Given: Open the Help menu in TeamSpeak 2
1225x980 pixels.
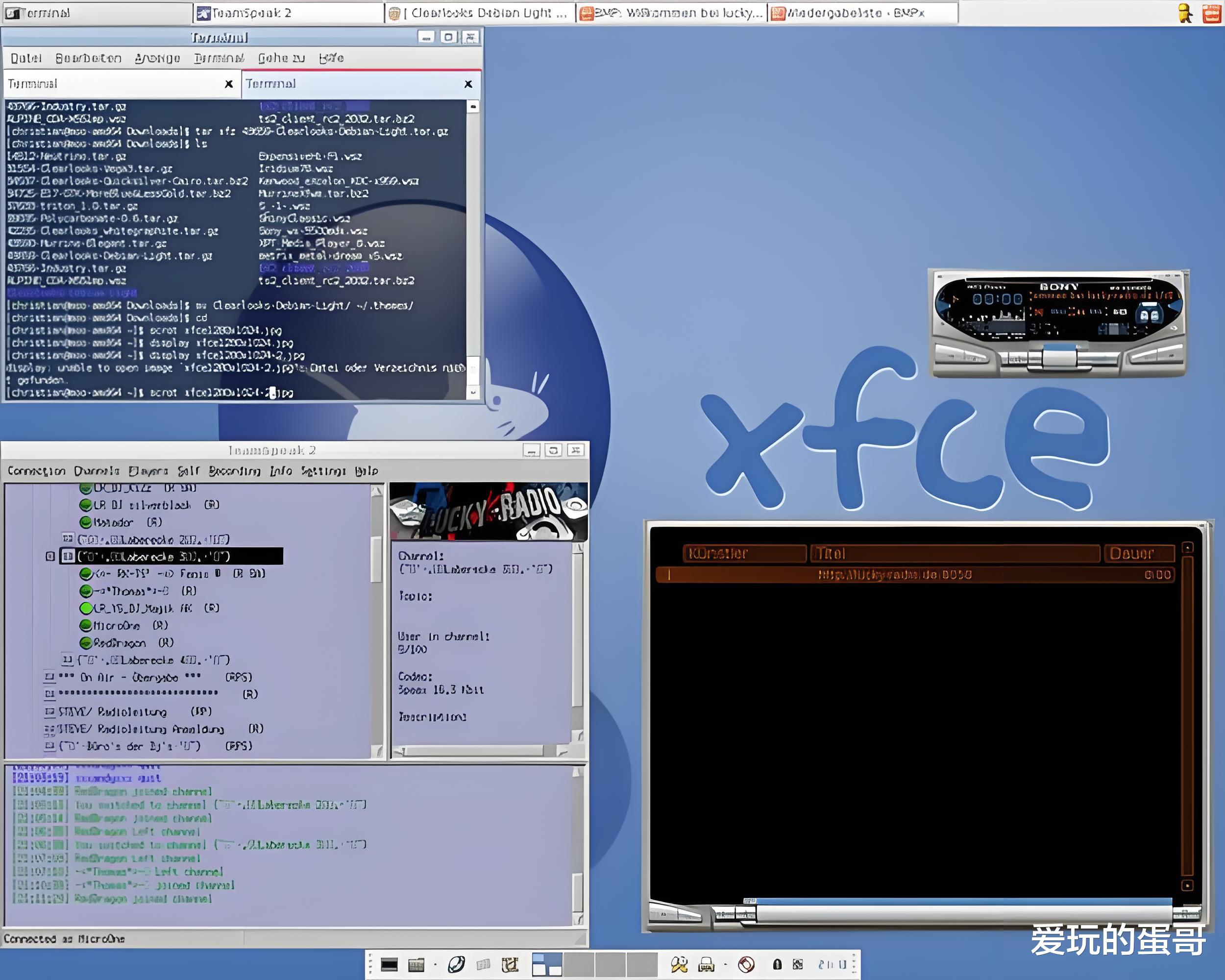Looking at the screenshot, I should 367,471.
